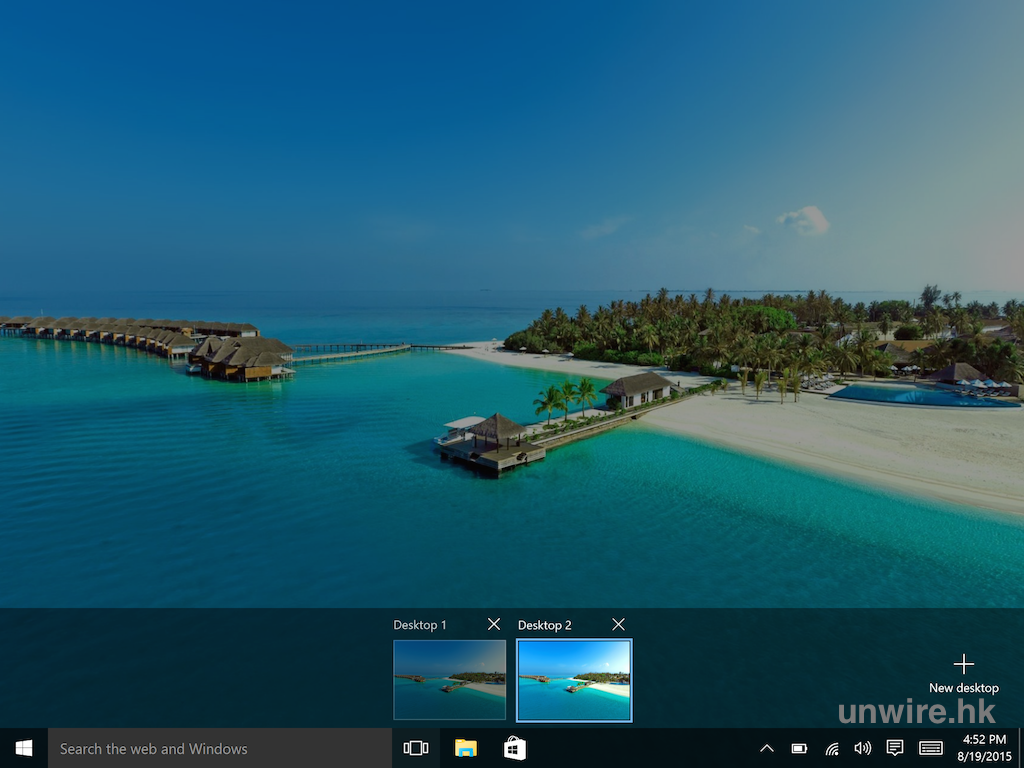
Task: Expand the hidden tray icons chevron
Action: [x=767, y=748]
